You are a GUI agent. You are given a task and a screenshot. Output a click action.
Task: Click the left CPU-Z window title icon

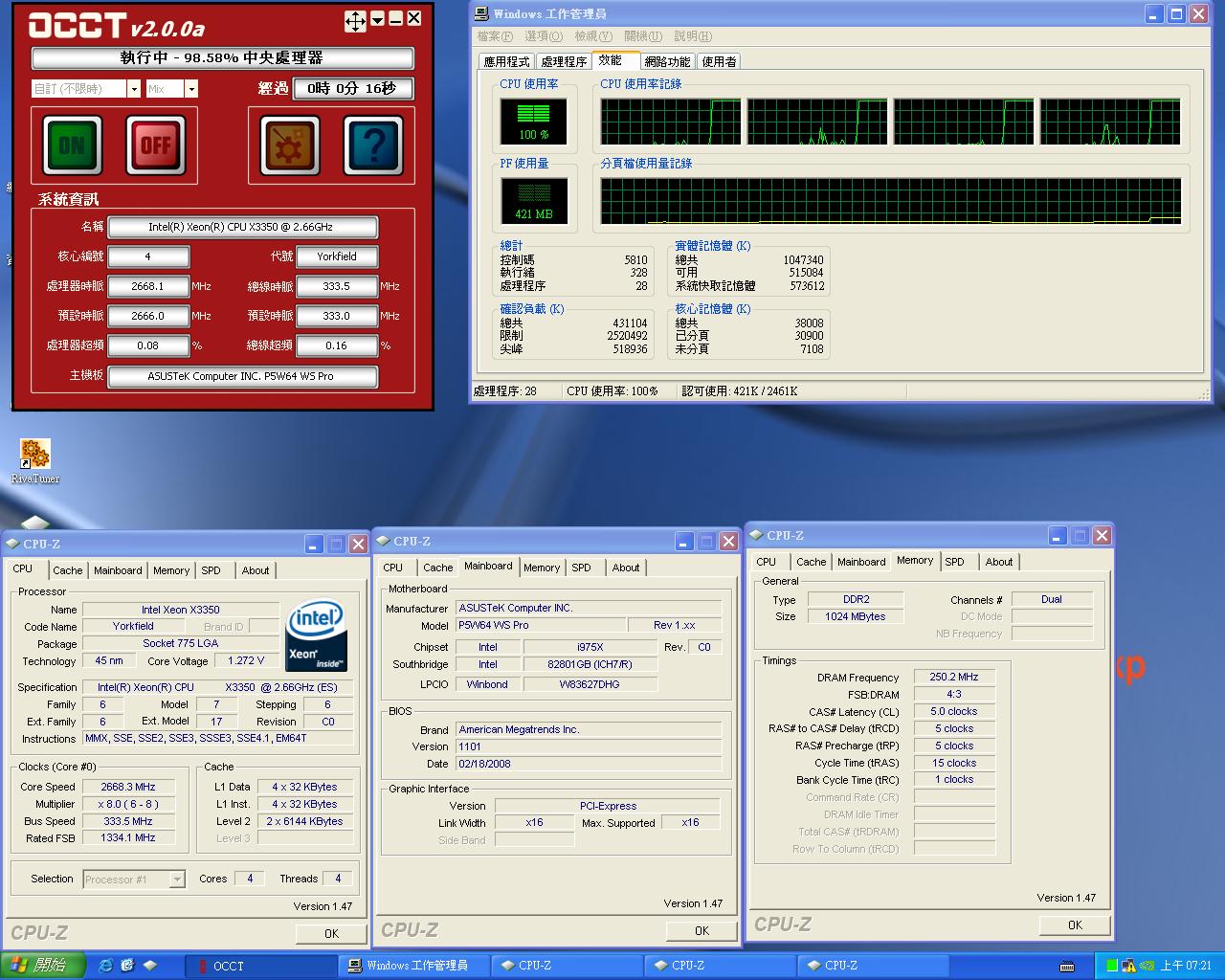pos(12,544)
